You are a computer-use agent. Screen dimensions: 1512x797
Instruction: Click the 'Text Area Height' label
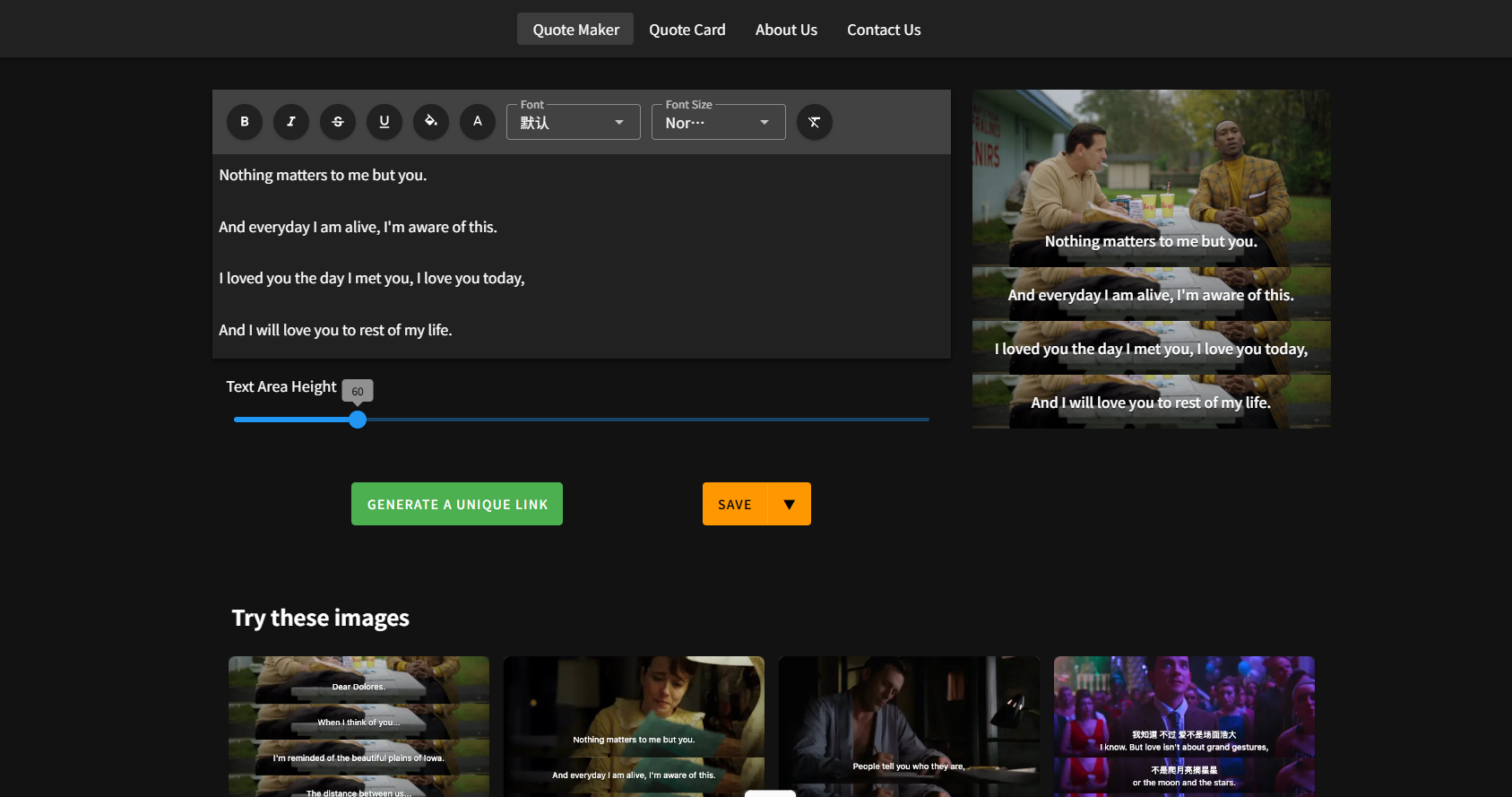[x=281, y=386]
